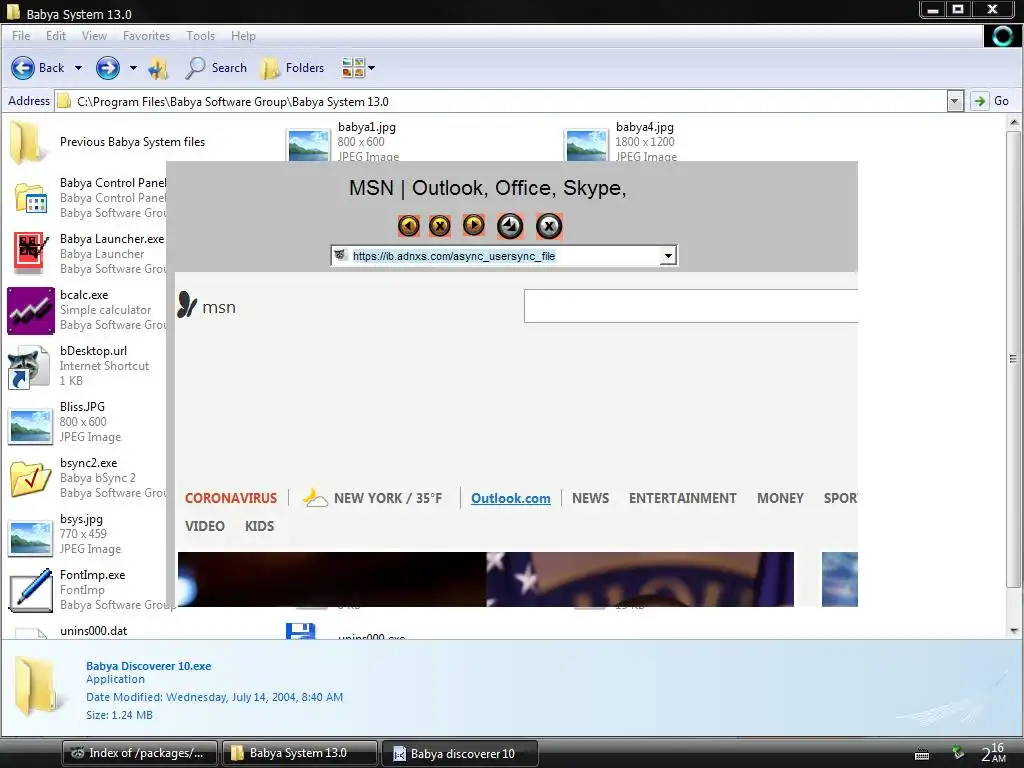This screenshot has height=768, width=1024.
Task: Expand the Views dropdown arrow
Action: (372, 68)
